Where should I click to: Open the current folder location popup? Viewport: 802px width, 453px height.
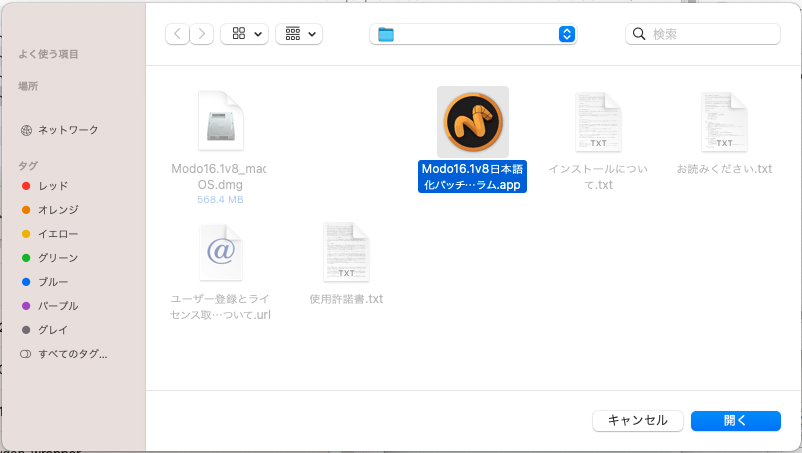tap(473, 34)
